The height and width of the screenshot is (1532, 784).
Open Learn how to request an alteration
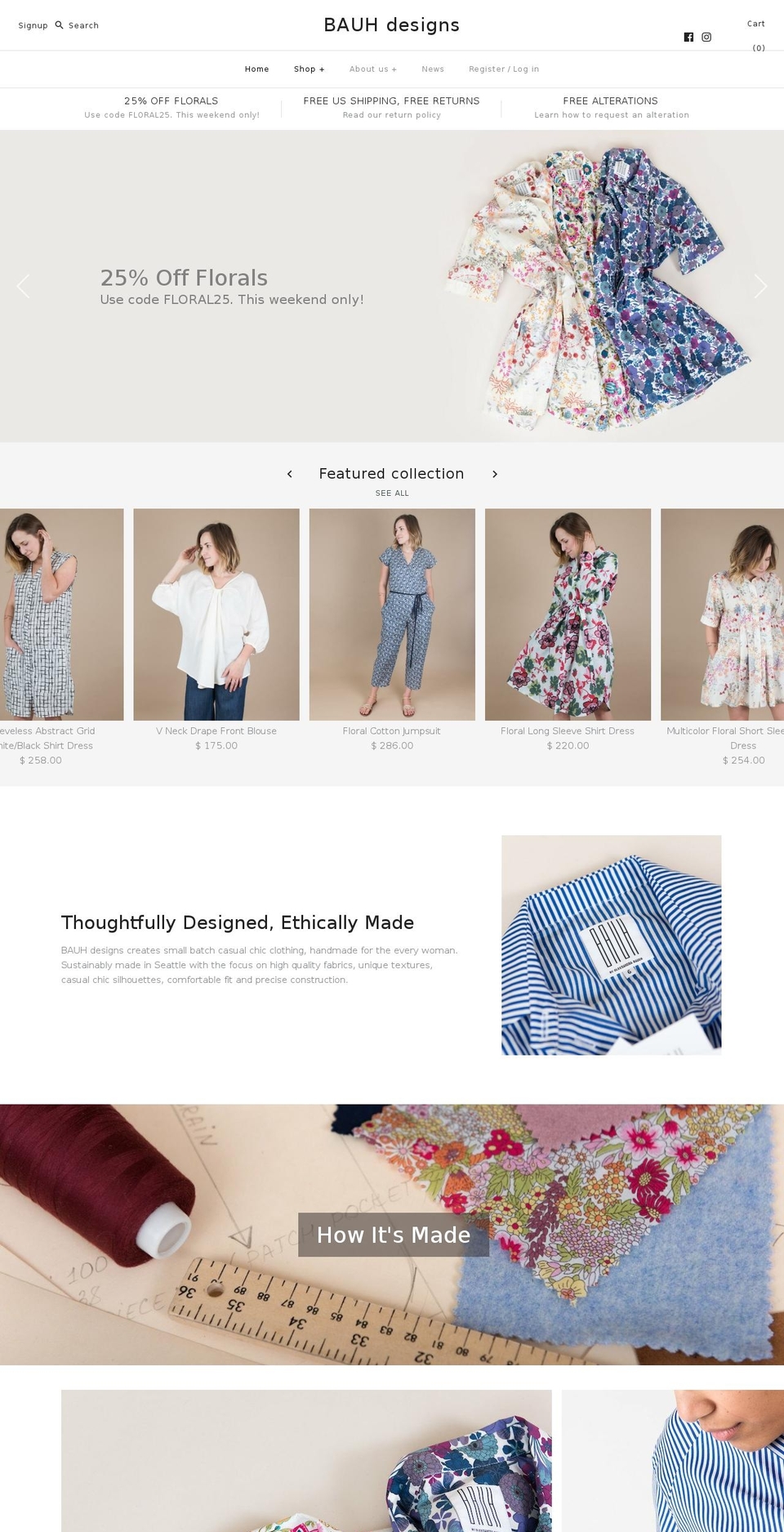[x=612, y=115]
